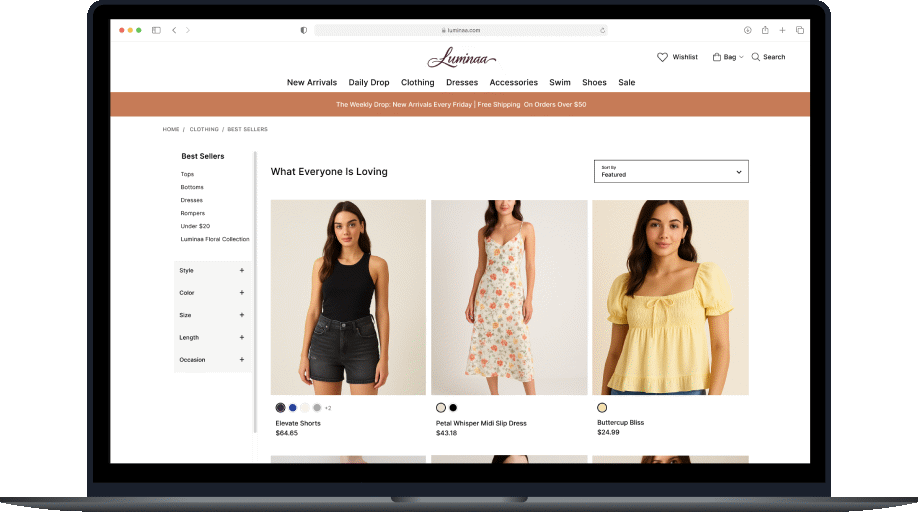This screenshot has height=512, width=918.
Task: Open the shopping Bag icon
Action: (x=717, y=57)
